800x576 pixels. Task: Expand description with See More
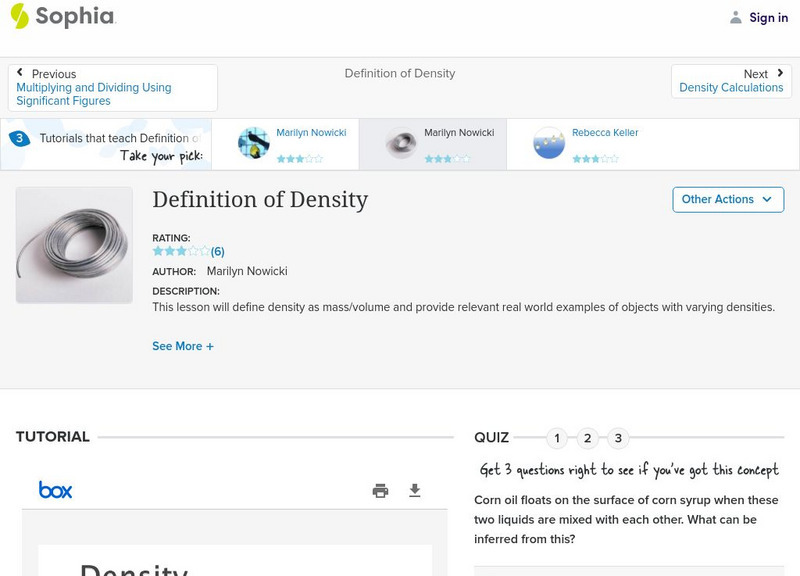click(183, 346)
